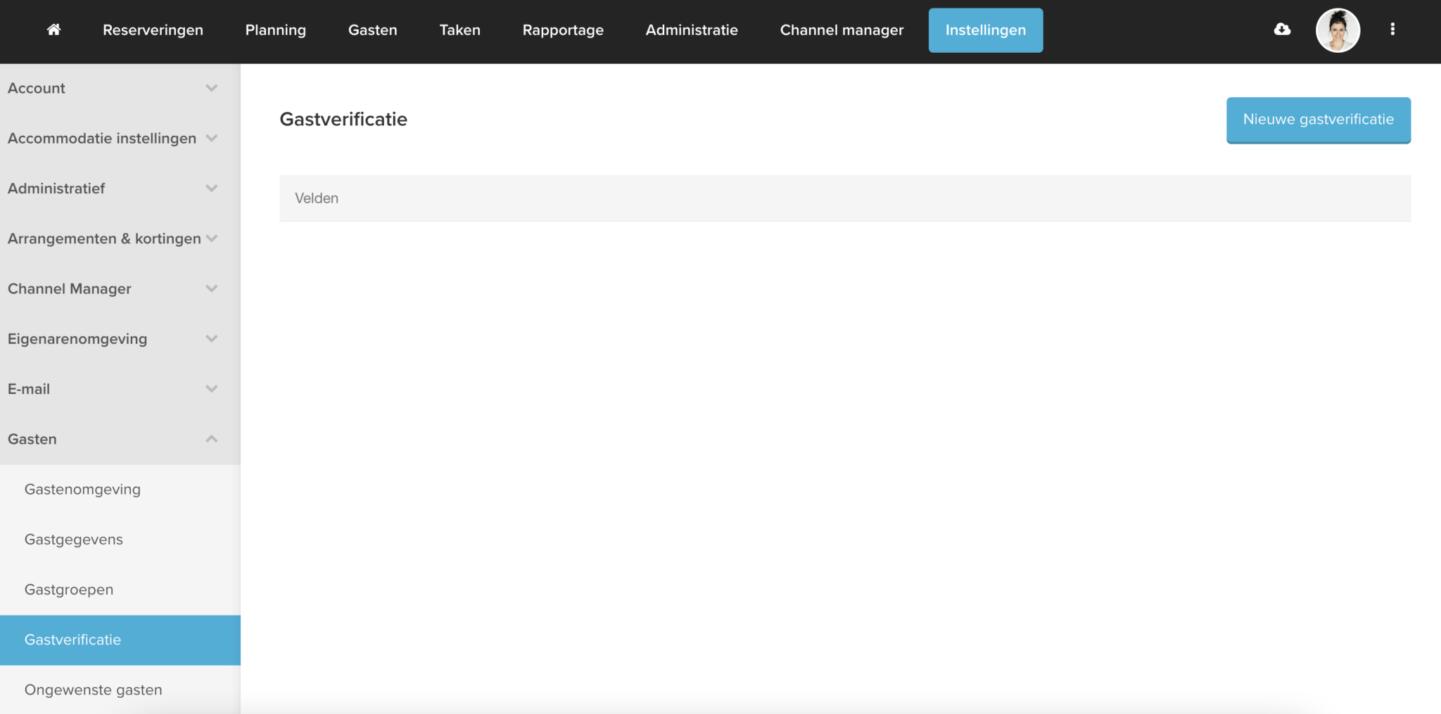Open Rapportage in the top navigation
This screenshot has width=1441, height=714.
pos(563,30)
